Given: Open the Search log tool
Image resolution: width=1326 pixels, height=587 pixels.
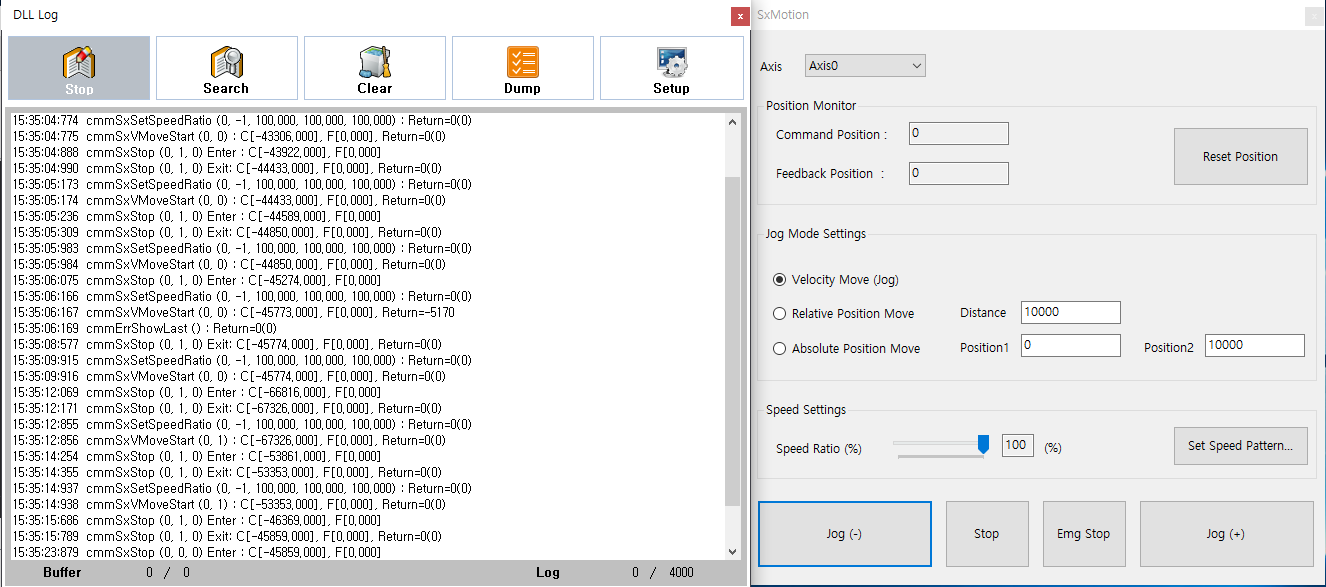Looking at the screenshot, I should (226, 68).
